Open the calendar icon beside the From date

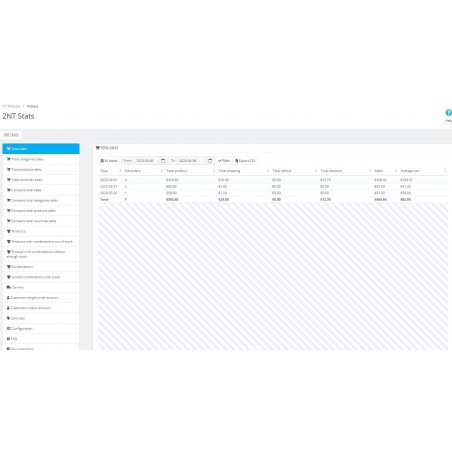pos(163,161)
